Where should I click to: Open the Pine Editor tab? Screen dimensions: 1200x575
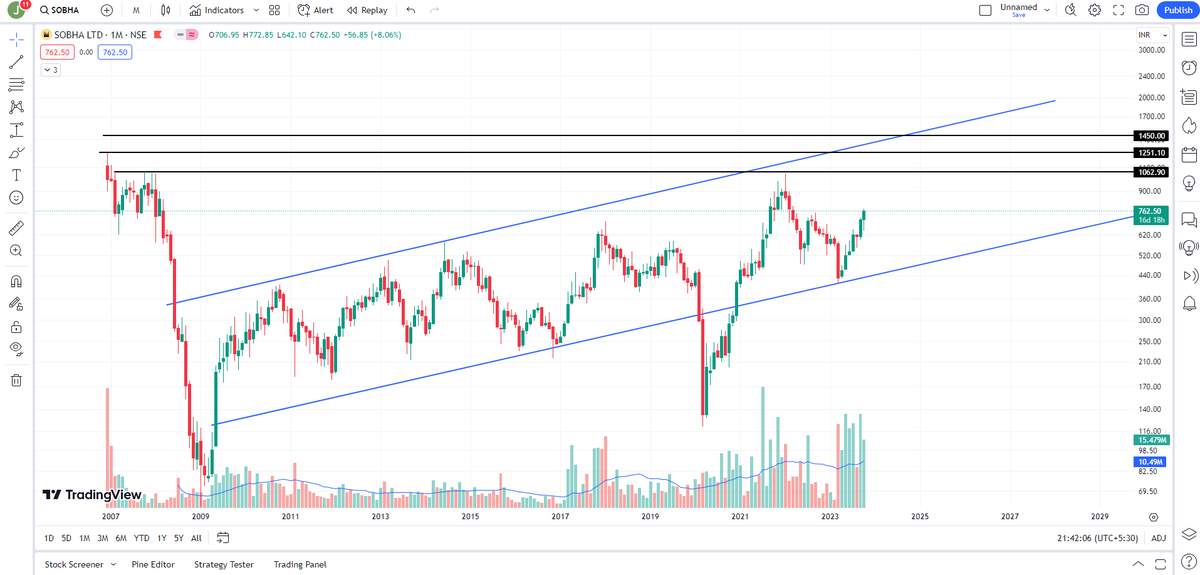(153, 565)
